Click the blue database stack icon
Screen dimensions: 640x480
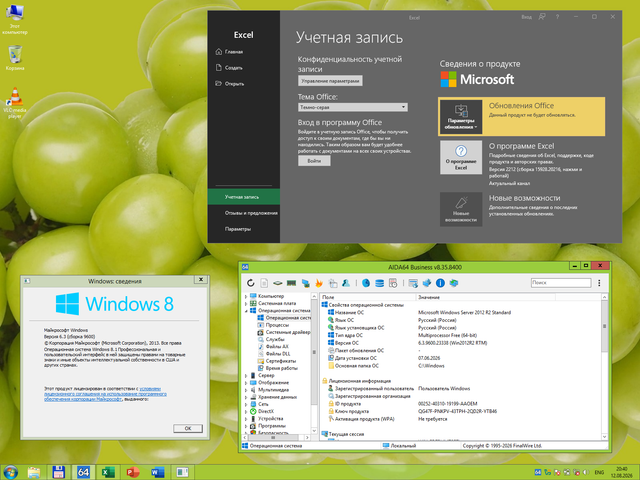[380, 283]
